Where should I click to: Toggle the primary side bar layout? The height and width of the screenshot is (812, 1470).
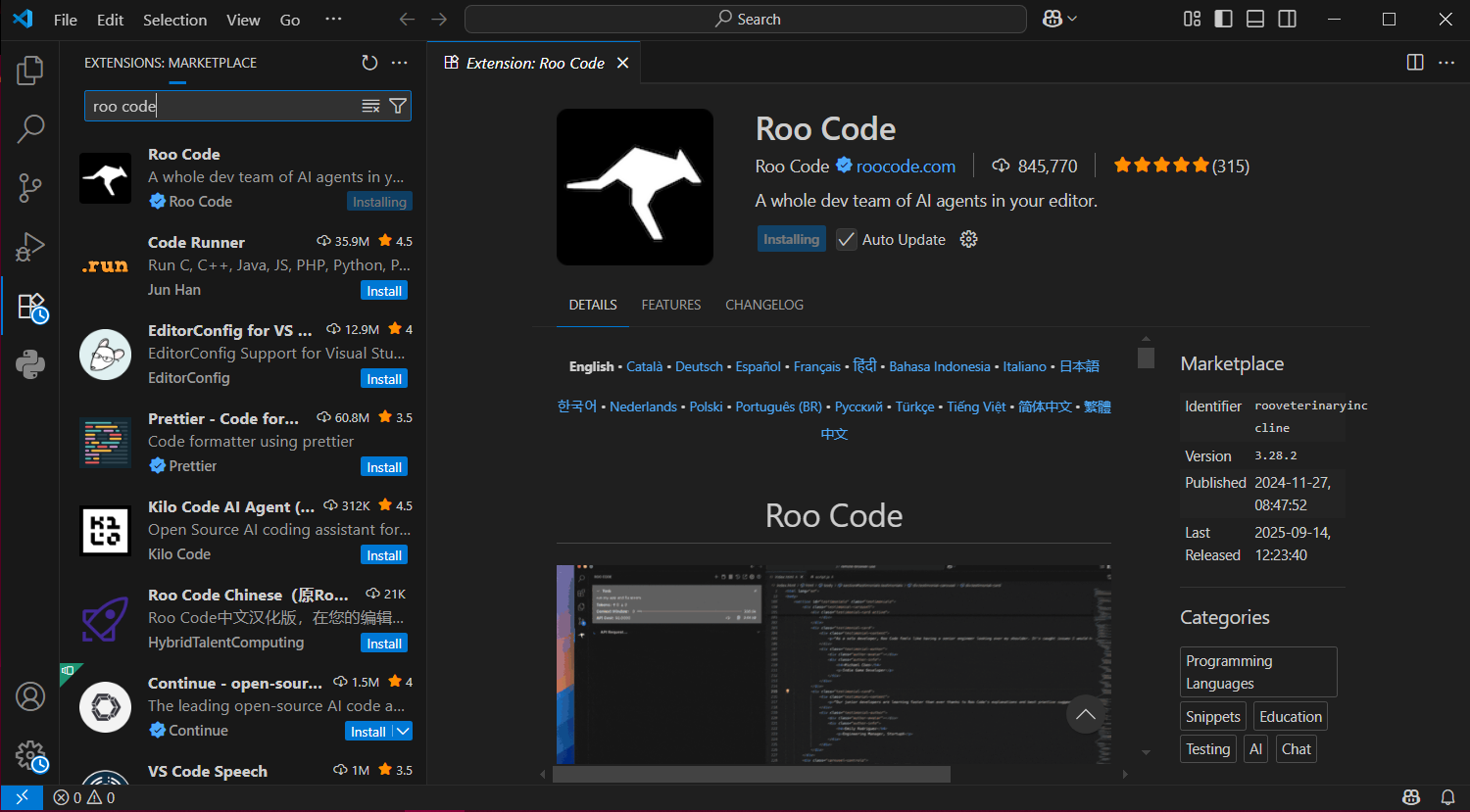(x=1223, y=19)
